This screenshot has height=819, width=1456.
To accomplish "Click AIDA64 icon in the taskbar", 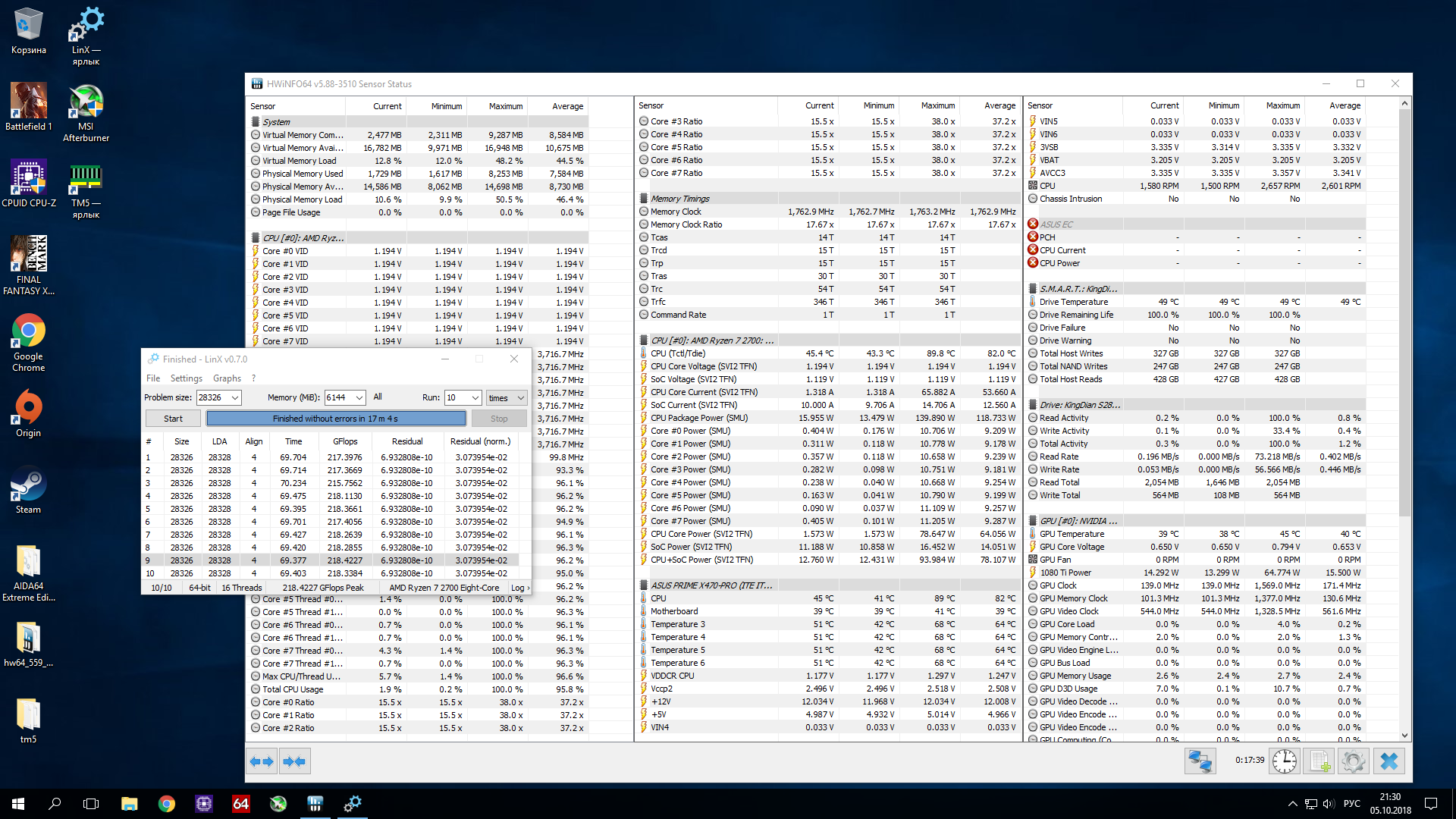I will click(240, 804).
